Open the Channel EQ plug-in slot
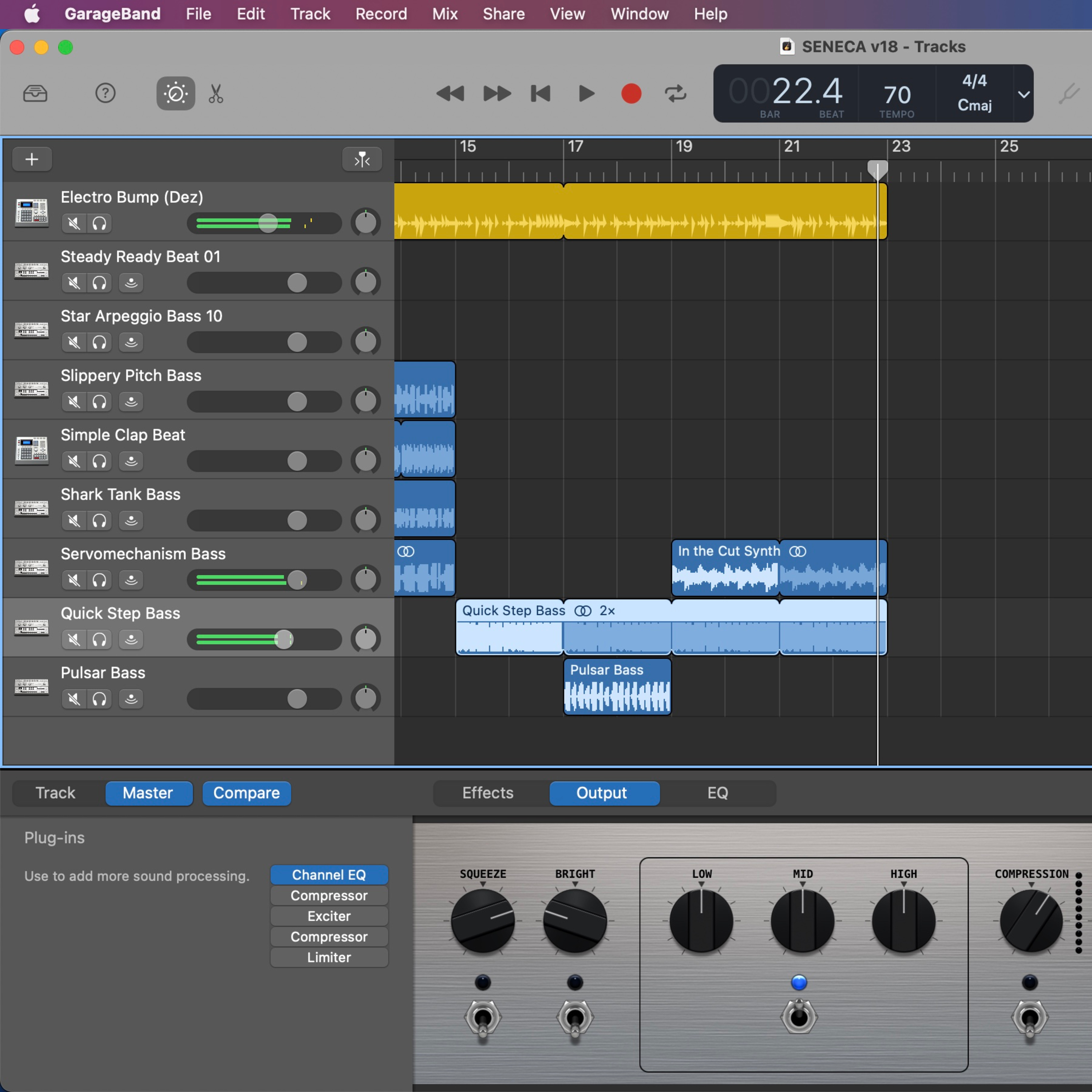Screen dimensions: 1092x1092 click(329, 875)
